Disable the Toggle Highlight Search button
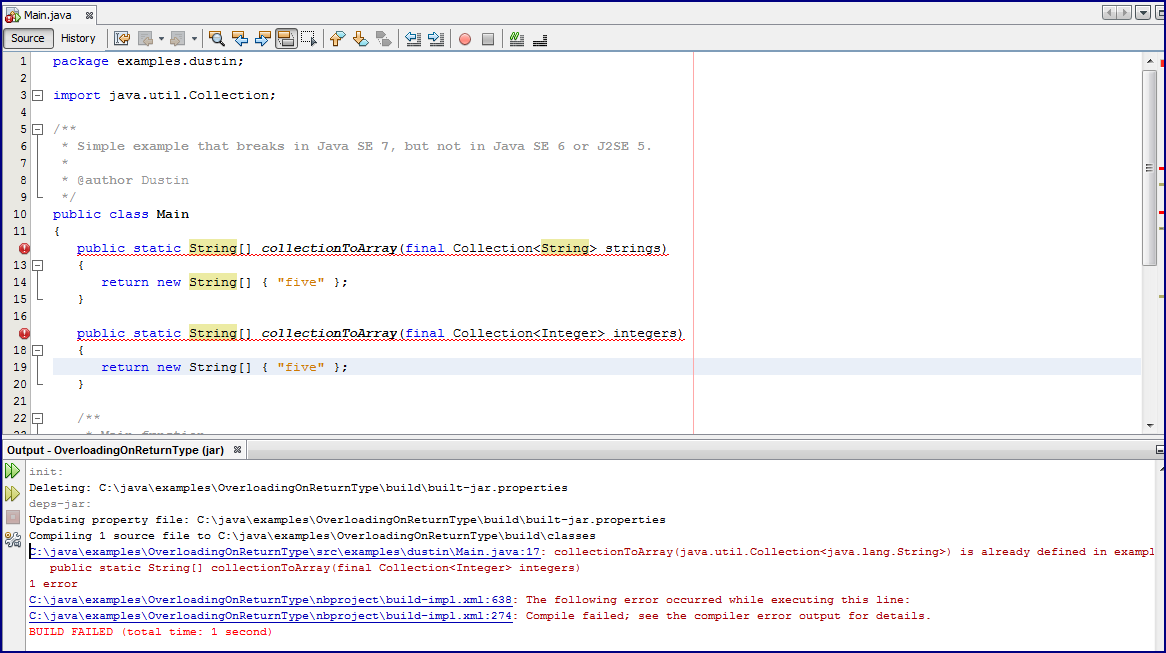This screenshot has width=1166, height=653. coord(286,38)
